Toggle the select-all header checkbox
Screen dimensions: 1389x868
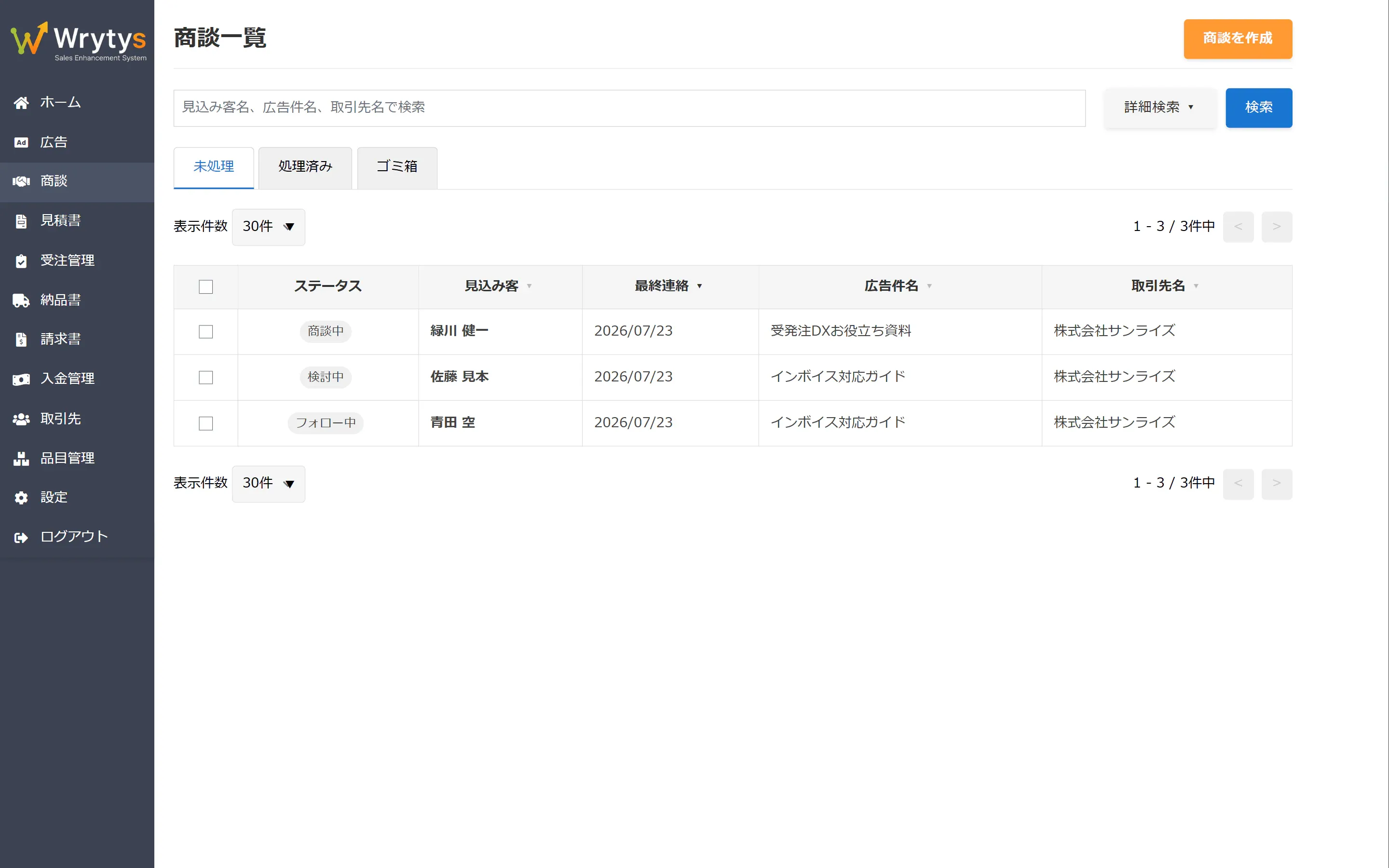(x=205, y=287)
